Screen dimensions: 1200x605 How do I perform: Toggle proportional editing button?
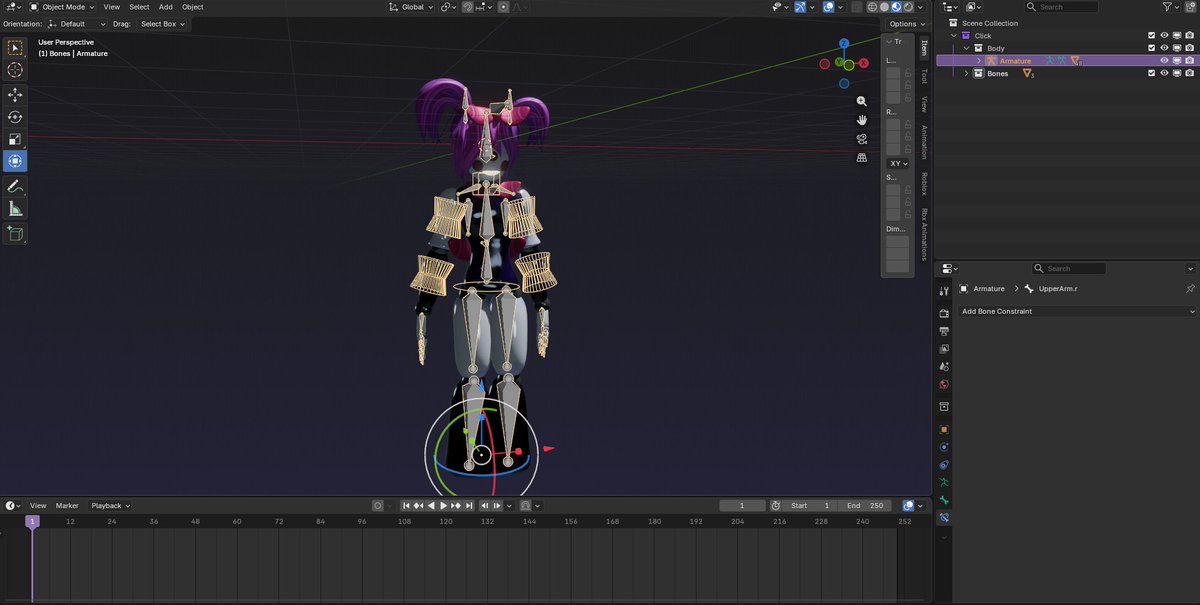pos(504,7)
